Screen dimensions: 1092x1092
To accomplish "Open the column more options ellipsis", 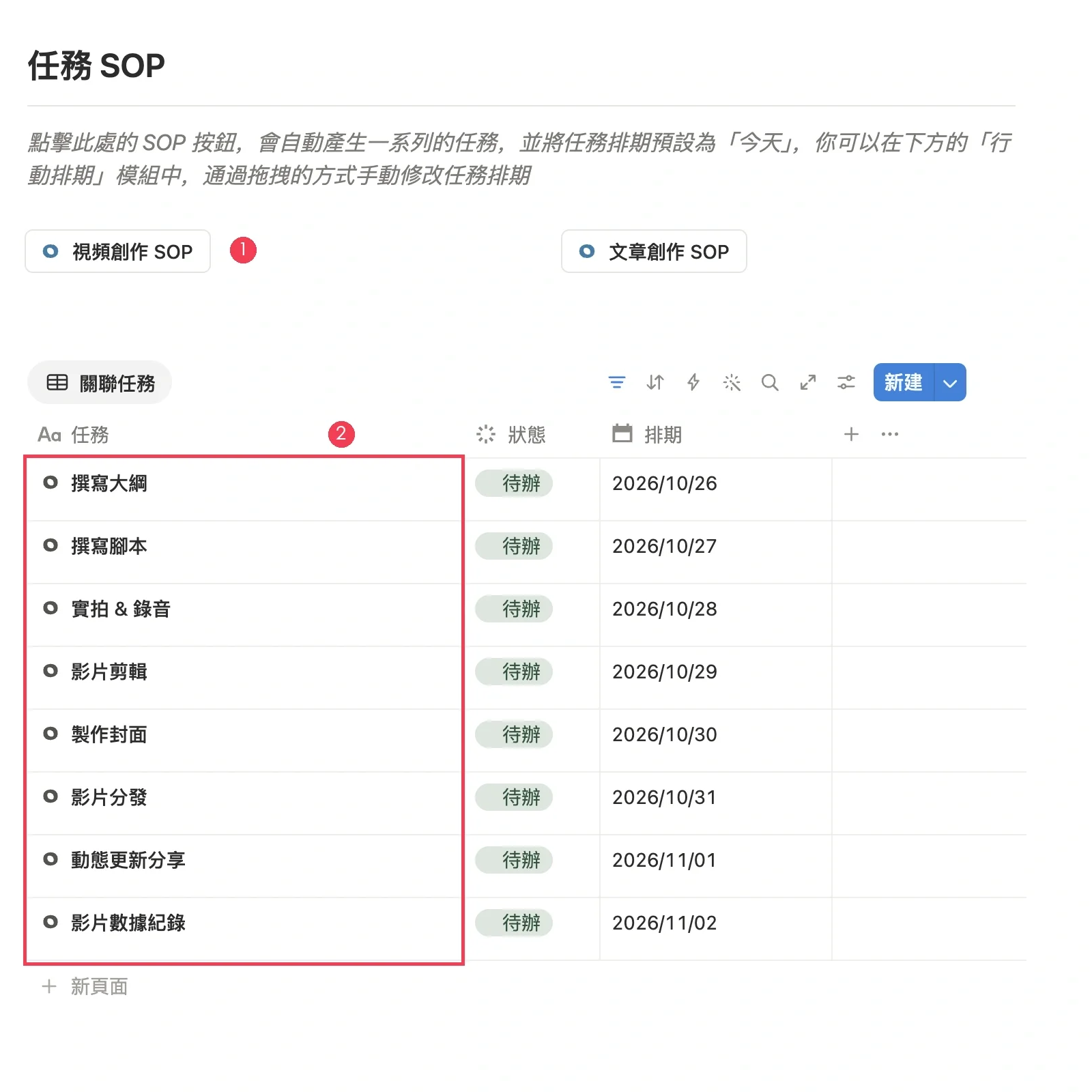I will point(890,434).
